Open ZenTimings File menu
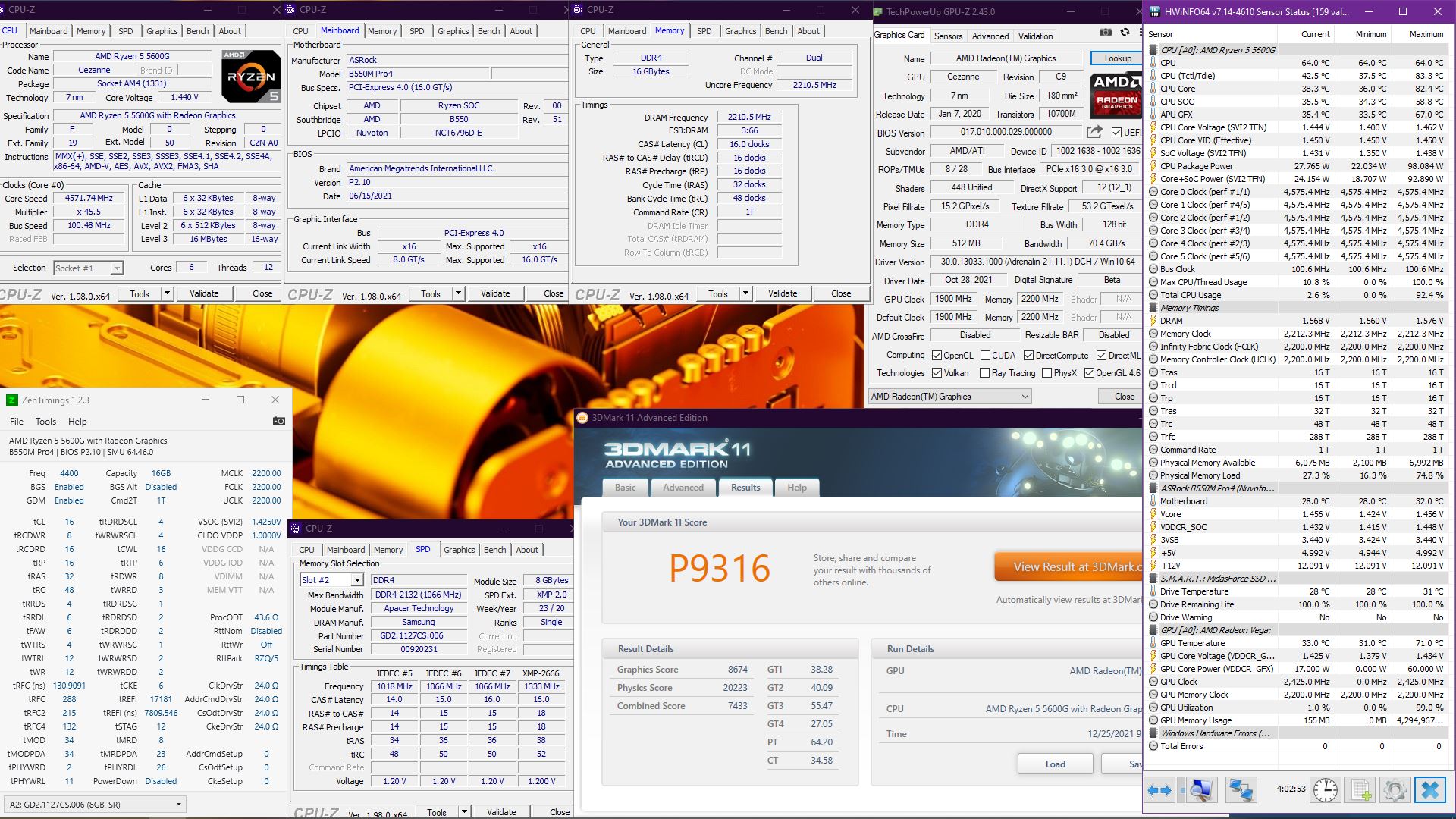 [x=17, y=421]
